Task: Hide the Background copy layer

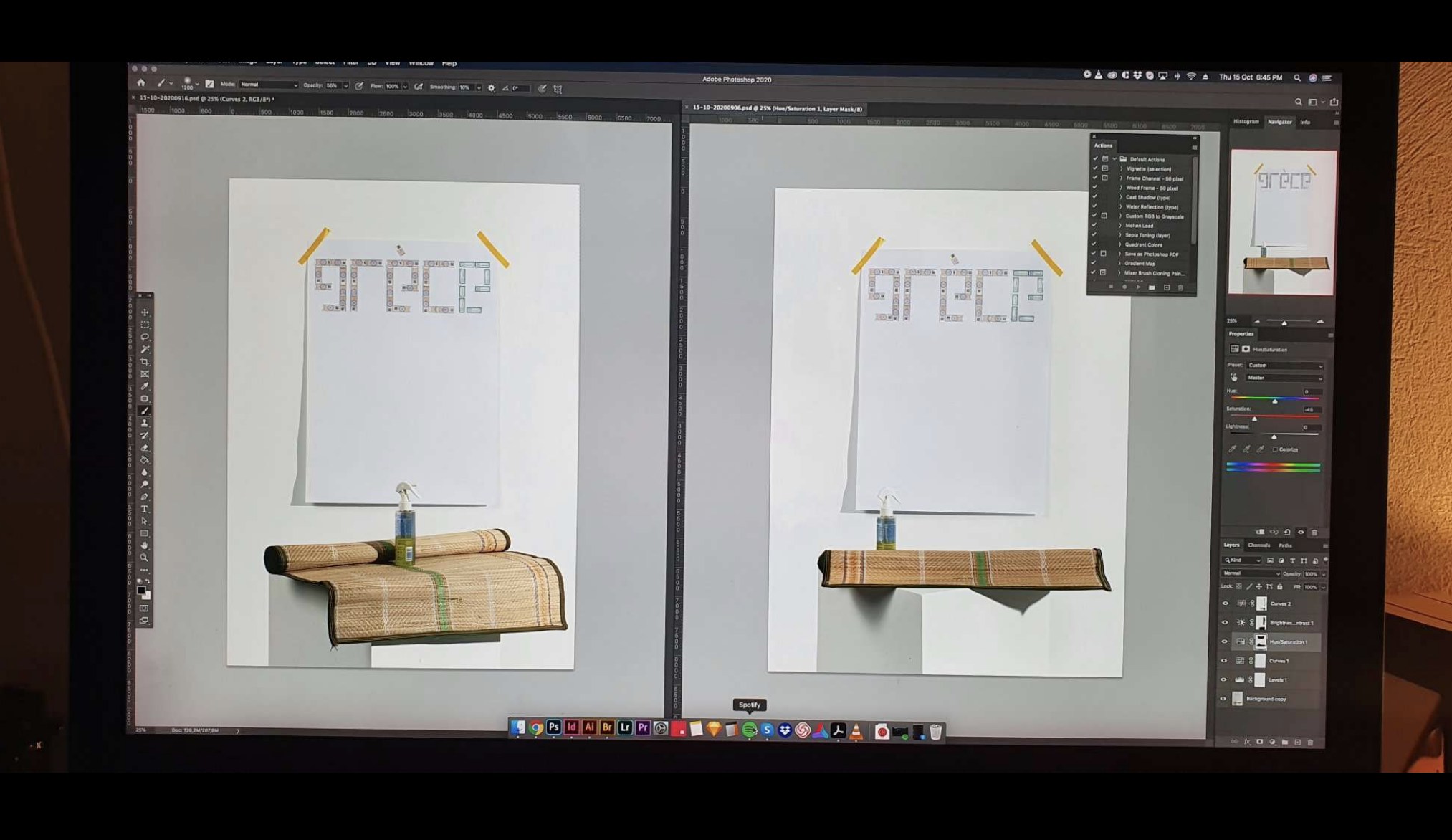Action: pyautogui.click(x=1223, y=699)
